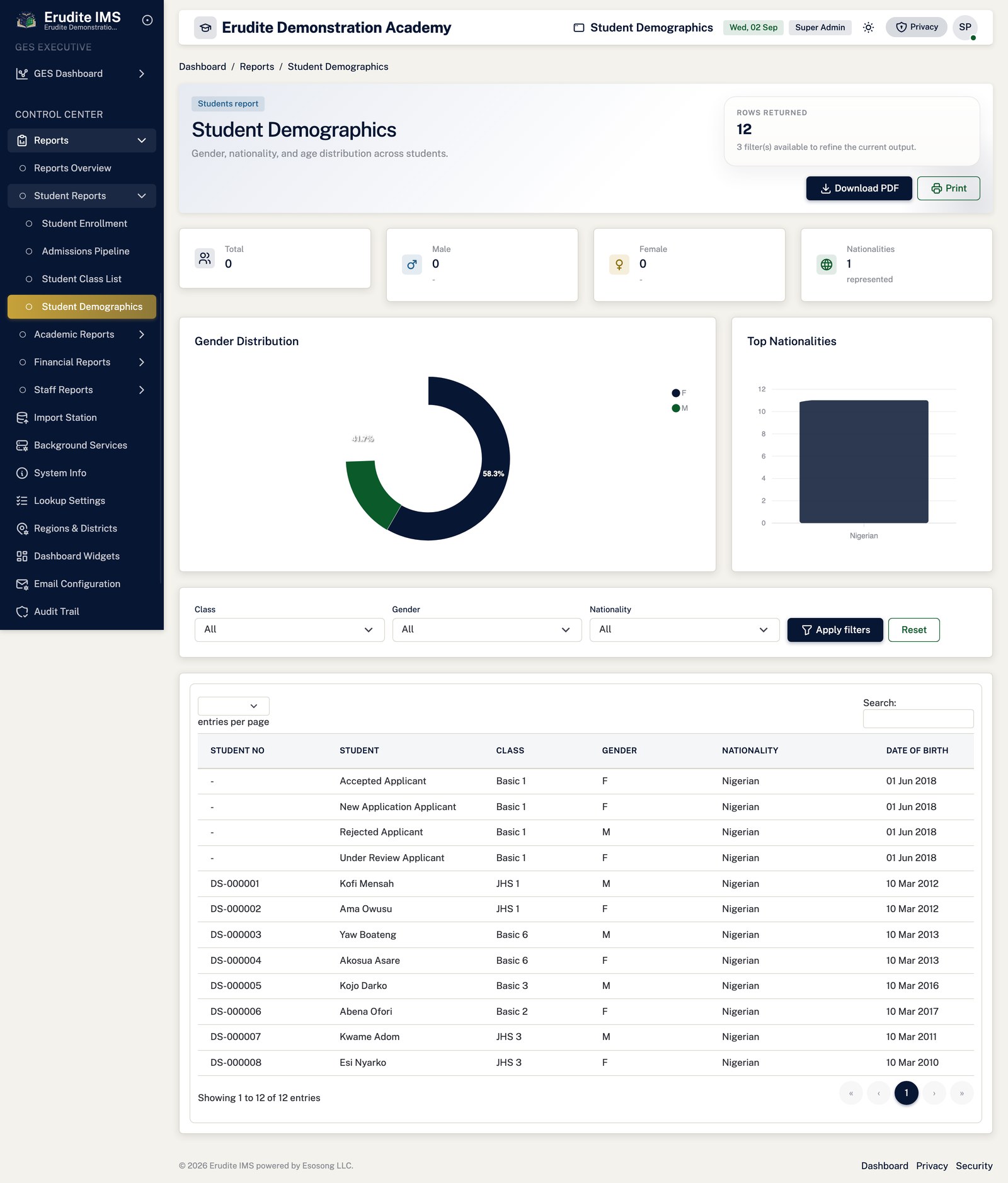Image resolution: width=1008 pixels, height=1183 pixels.
Task: Expand Academic Reports chevron
Action: pyautogui.click(x=142, y=334)
